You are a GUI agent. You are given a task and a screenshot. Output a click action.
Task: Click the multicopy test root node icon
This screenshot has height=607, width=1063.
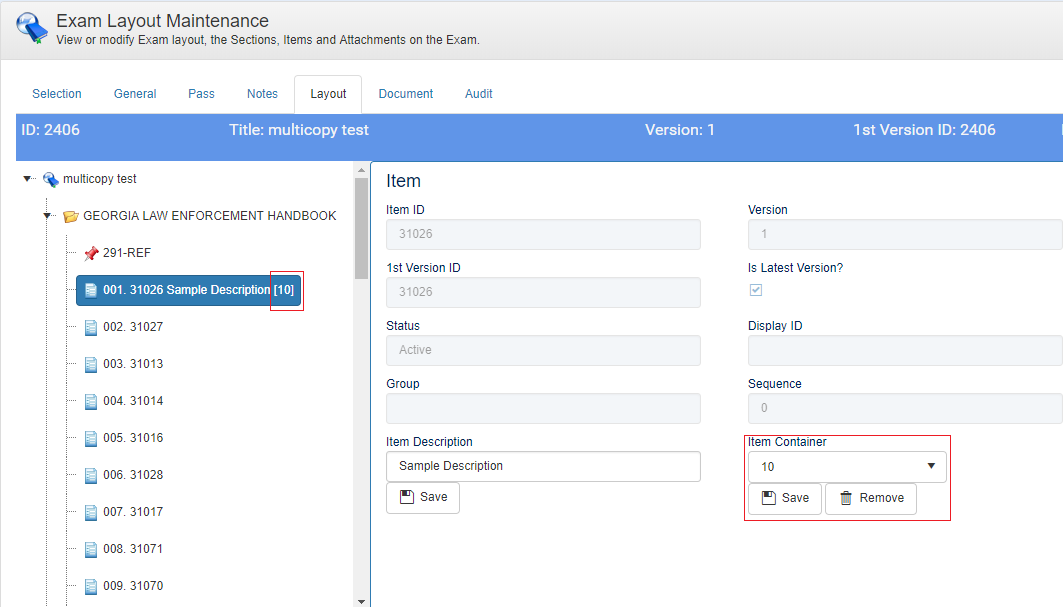tap(50, 180)
